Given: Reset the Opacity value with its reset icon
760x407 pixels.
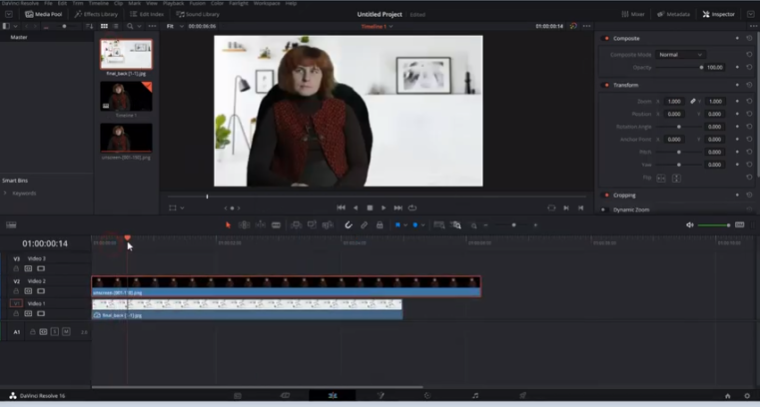Looking at the screenshot, I should [x=748, y=67].
